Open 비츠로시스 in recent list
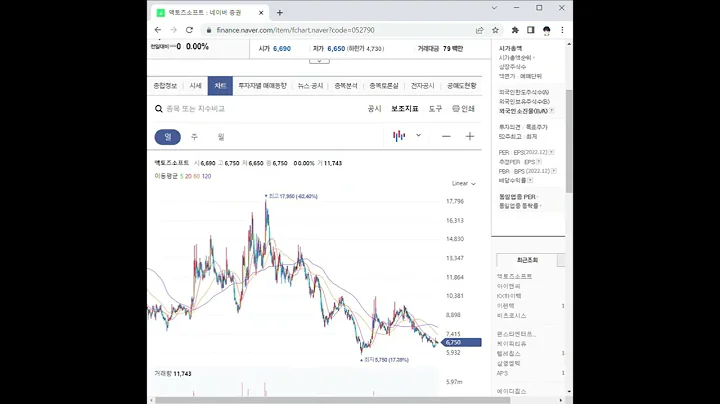The width and height of the screenshot is (720, 404). (512, 316)
